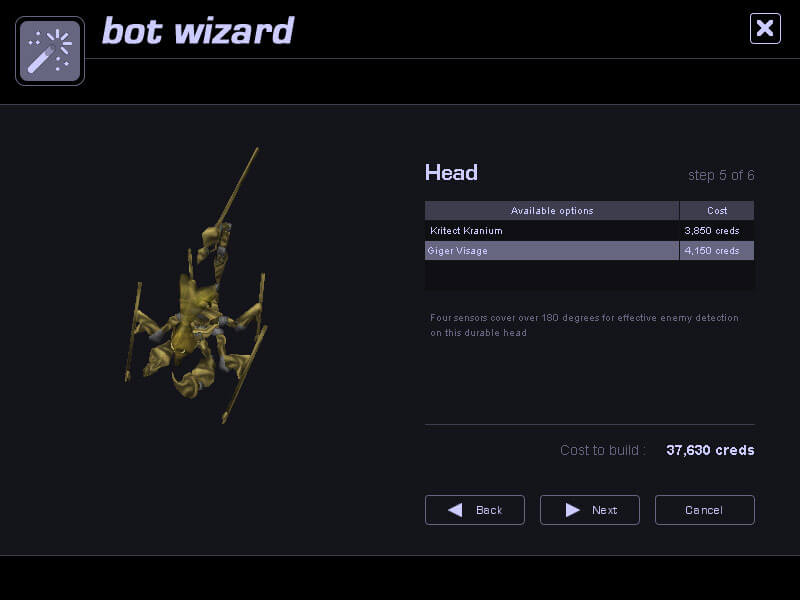
Task: Click the Available options column header
Action: pyautogui.click(x=552, y=211)
